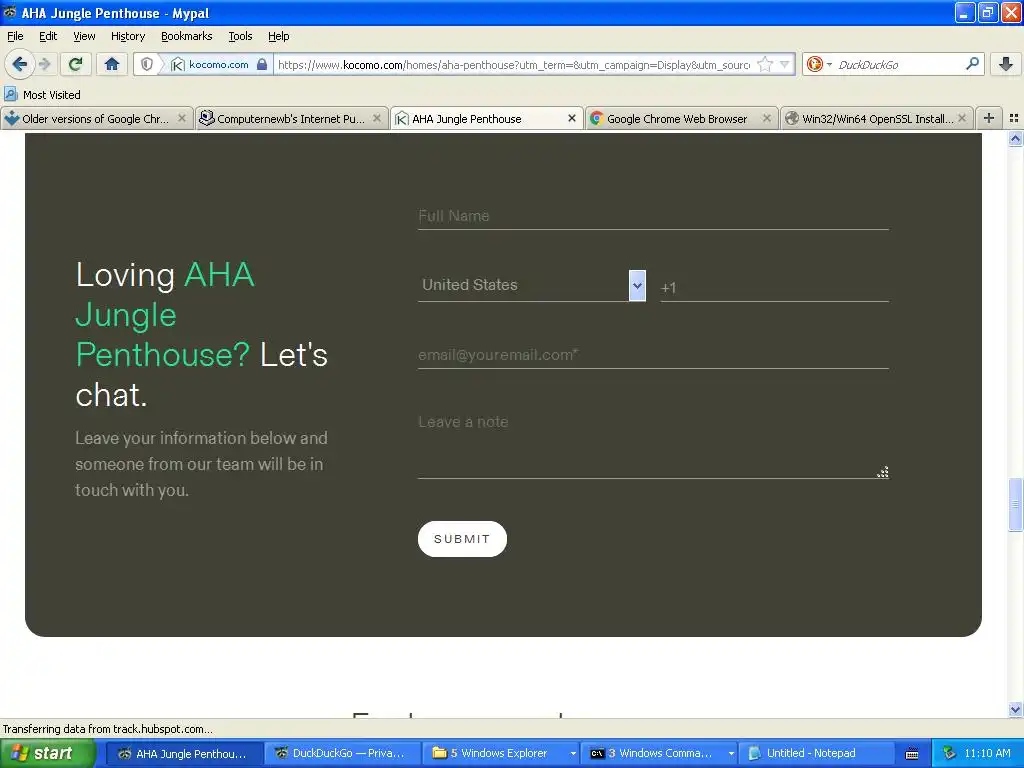Open site identity for kocomo.com
The height and width of the screenshot is (768, 1024).
pyautogui.click(x=218, y=64)
